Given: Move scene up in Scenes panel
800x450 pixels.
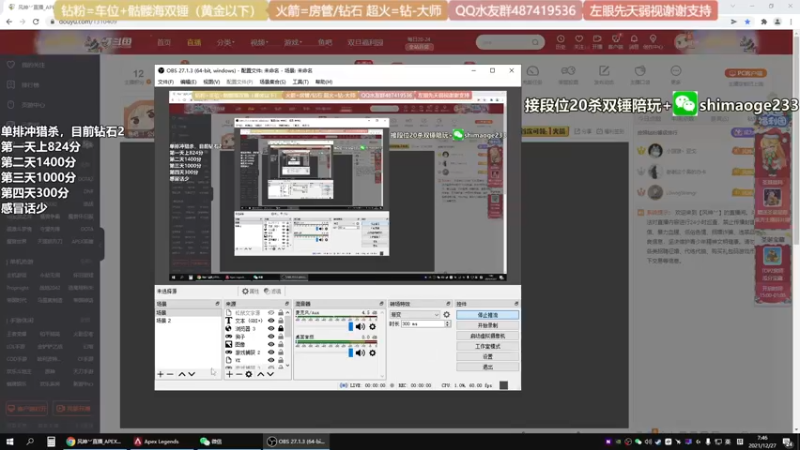Looking at the screenshot, I should click(x=182, y=374).
